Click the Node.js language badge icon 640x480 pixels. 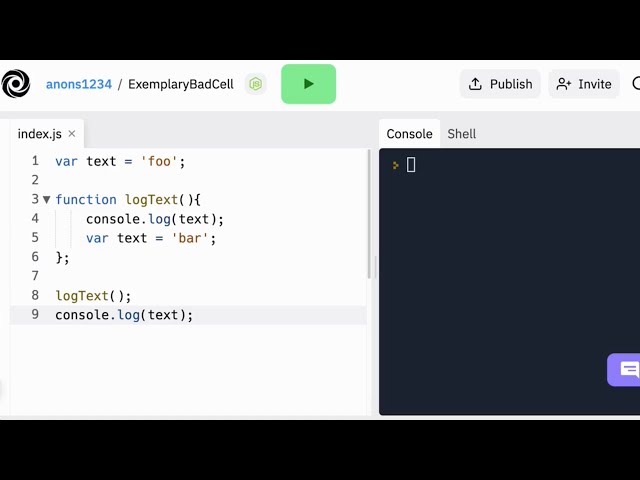[256, 84]
